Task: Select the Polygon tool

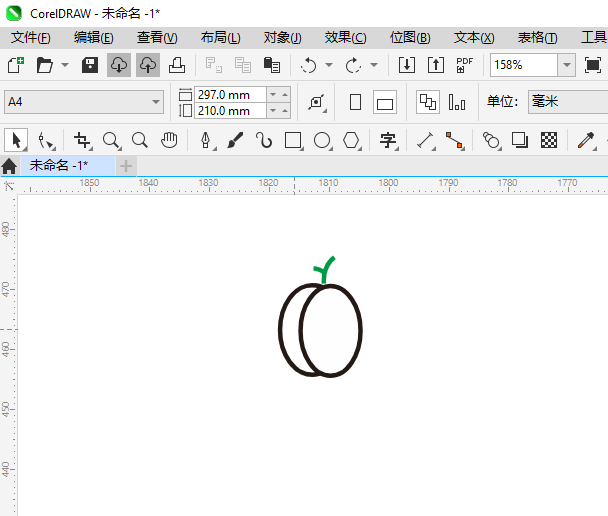Action: 351,140
